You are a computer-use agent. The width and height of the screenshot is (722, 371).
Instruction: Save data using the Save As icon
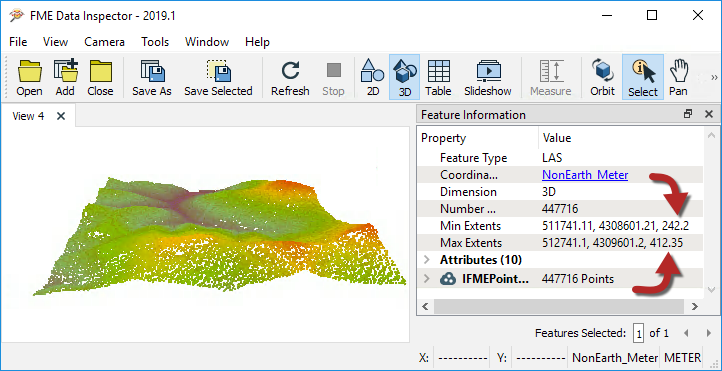[x=152, y=77]
